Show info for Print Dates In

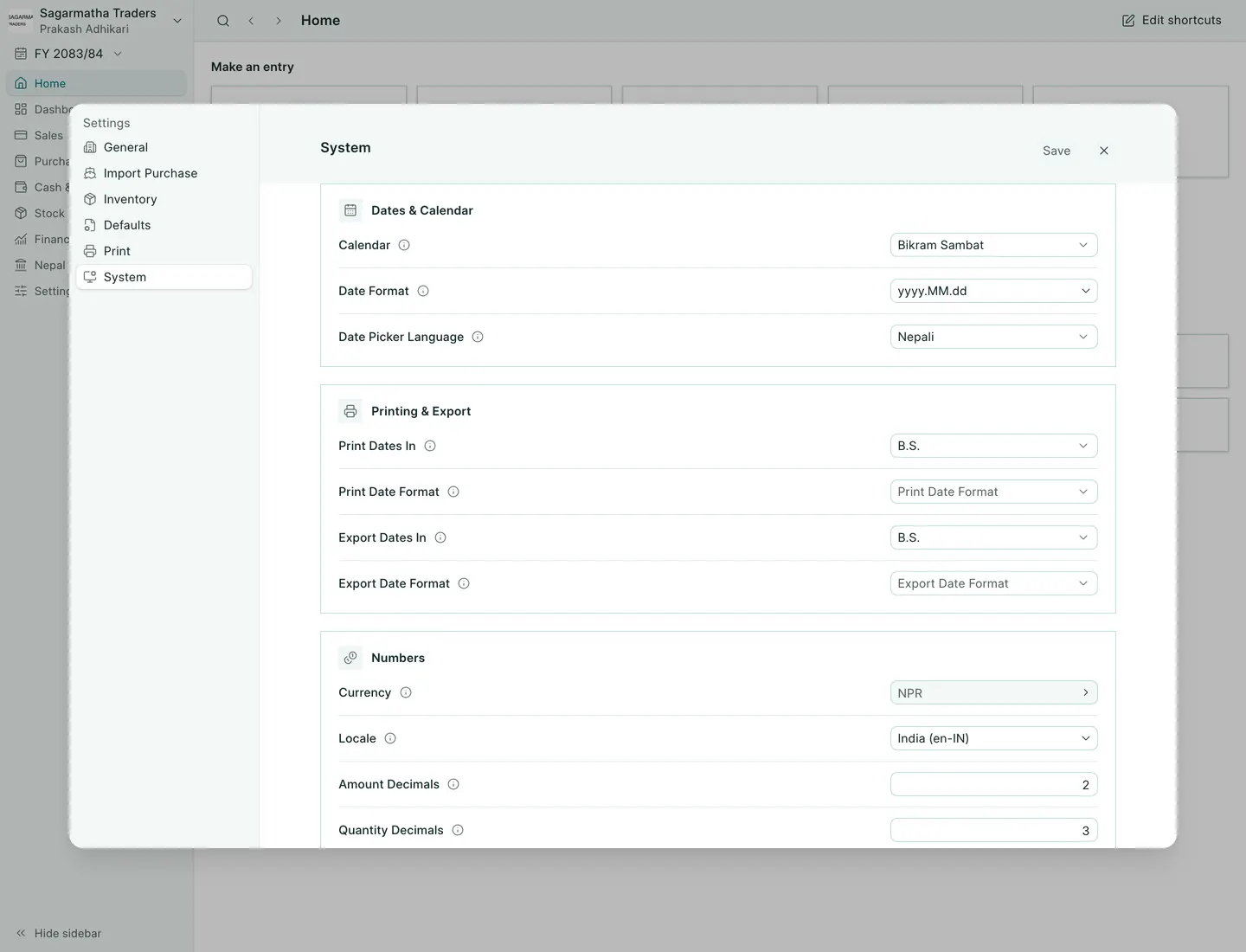[x=430, y=446]
